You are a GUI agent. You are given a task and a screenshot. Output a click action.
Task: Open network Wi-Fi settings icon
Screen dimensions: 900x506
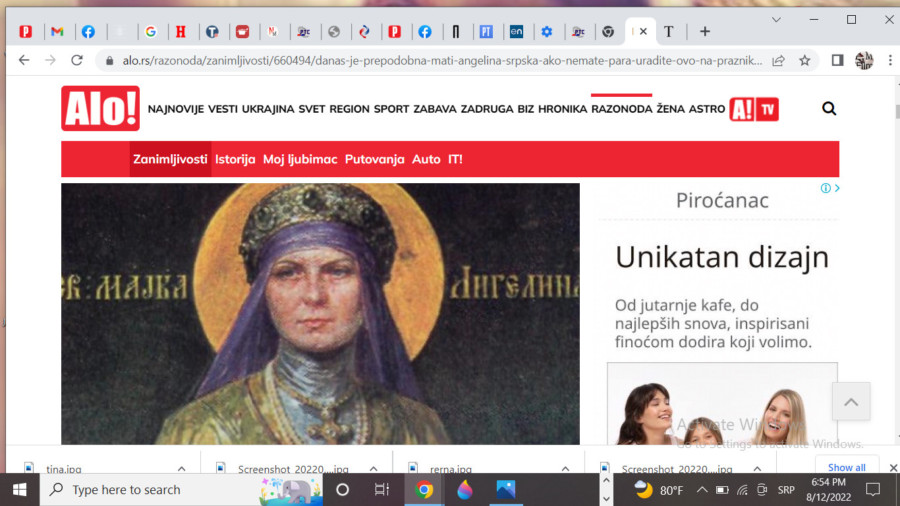pos(742,490)
